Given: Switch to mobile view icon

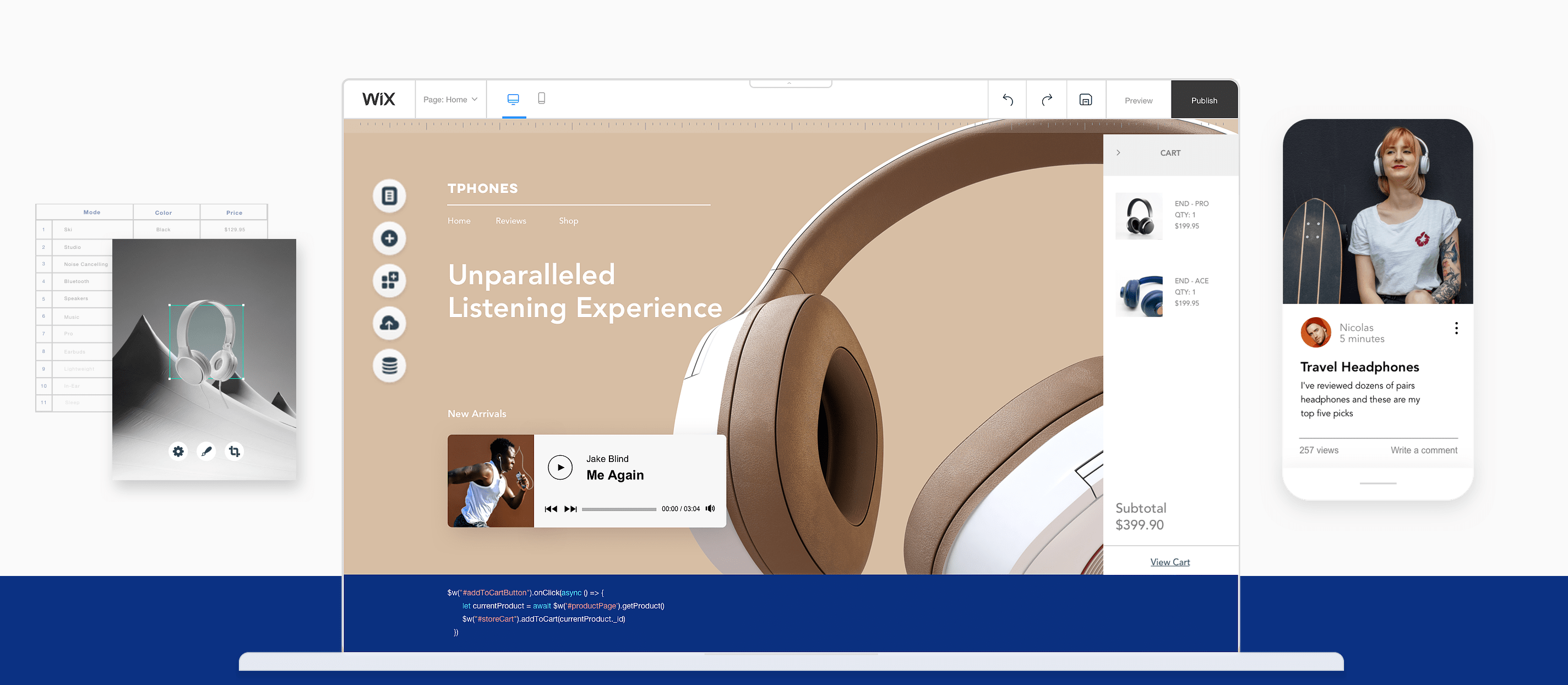Looking at the screenshot, I should pos(541,99).
